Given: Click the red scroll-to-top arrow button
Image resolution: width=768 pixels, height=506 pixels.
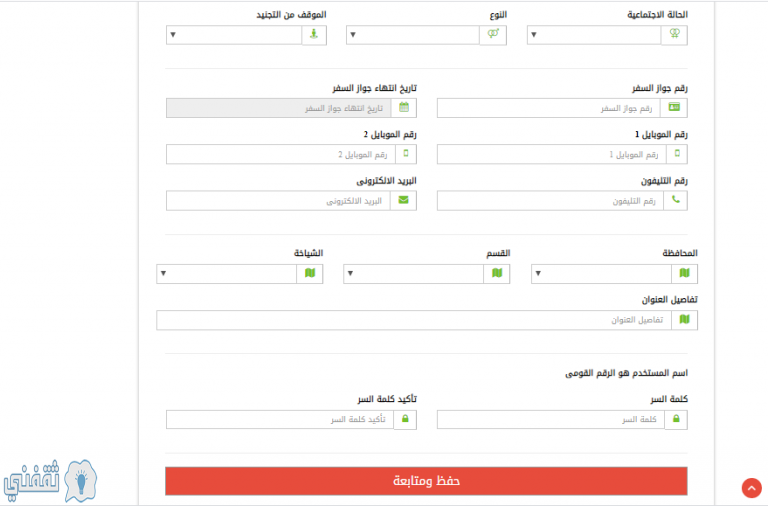Looking at the screenshot, I should 751,488.
